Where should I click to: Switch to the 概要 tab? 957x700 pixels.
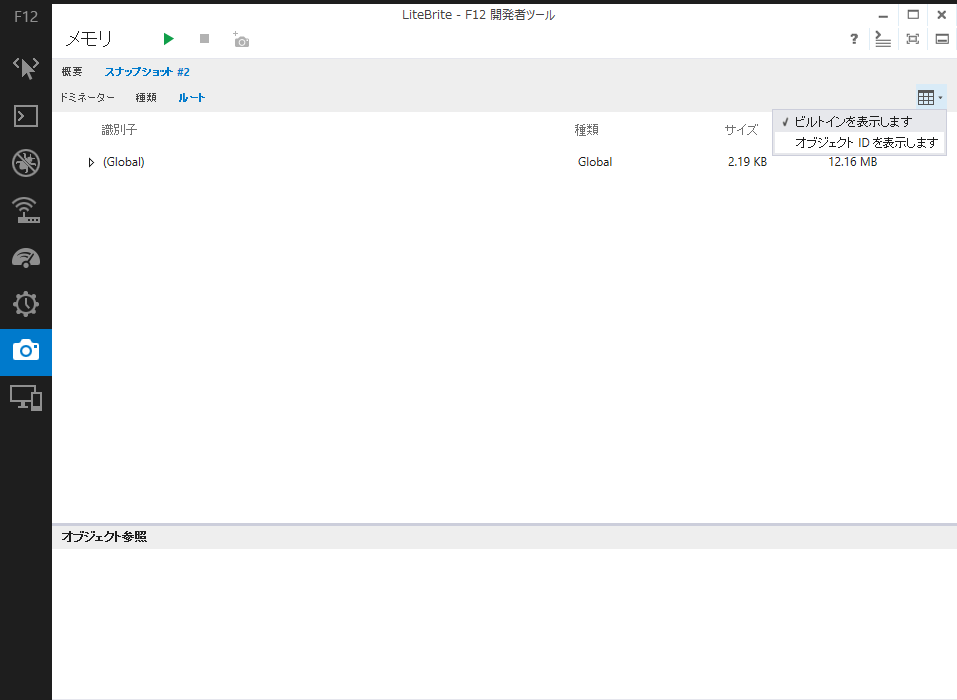coord(71,72)
